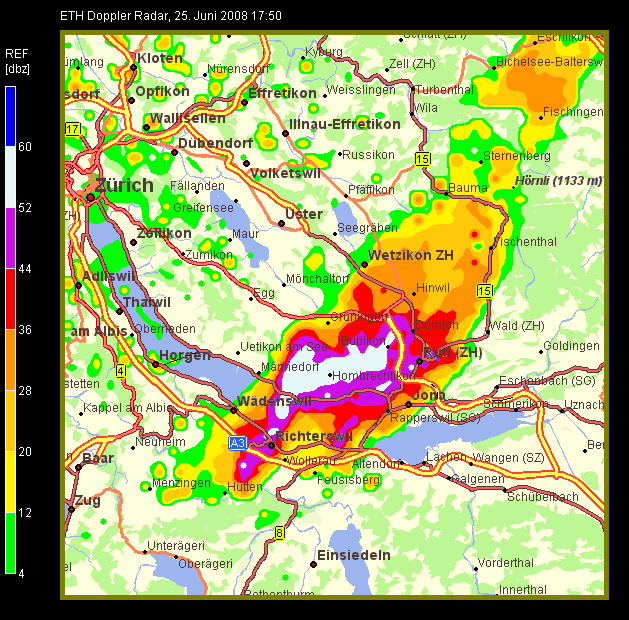Click the Kappel am Albis label
Viewport: 629px width, 620px height.
pyautogui.click(x=128, y=408)
